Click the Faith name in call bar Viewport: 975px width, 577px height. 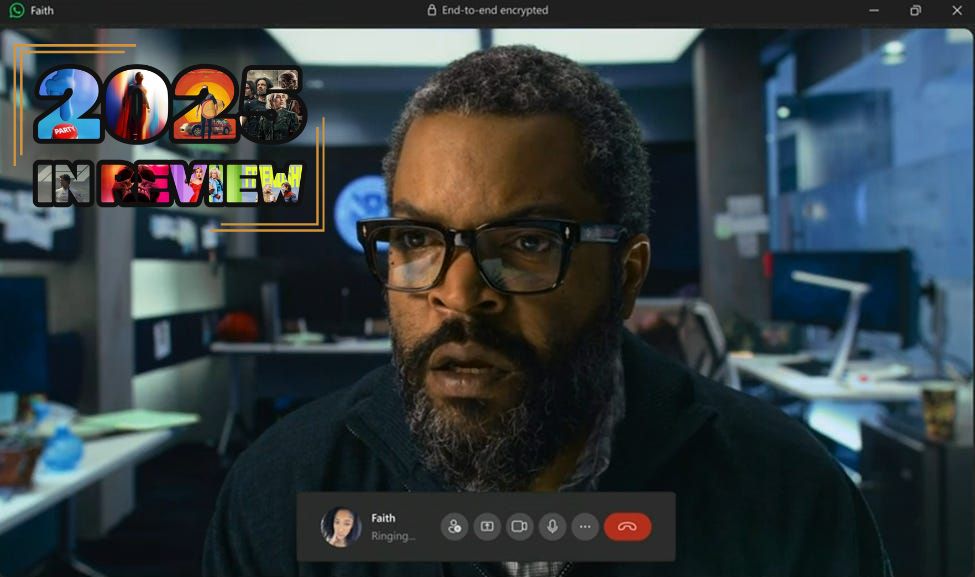tap(383, 518)
